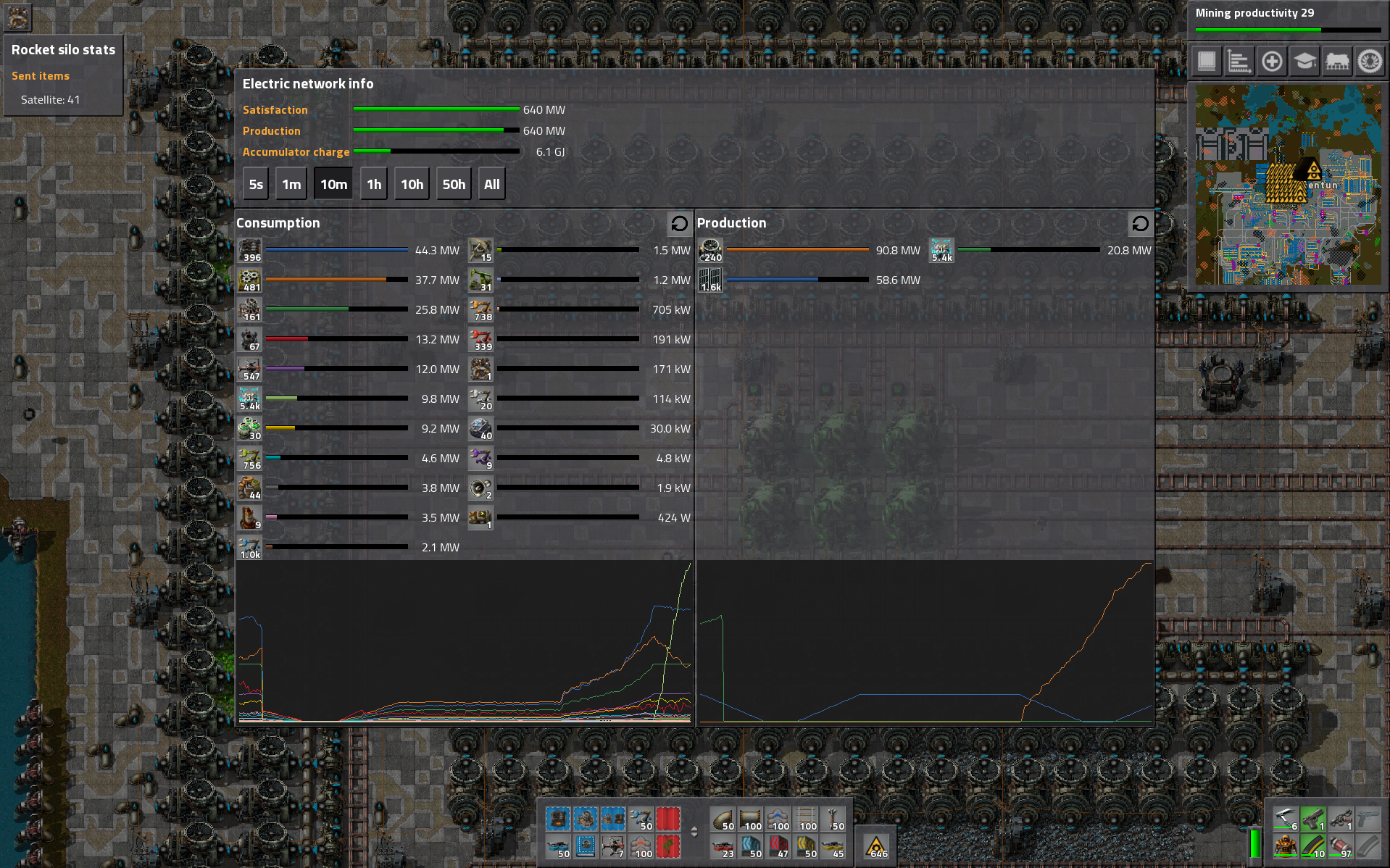This screenshot has height=868, width=1390.
Task: Click the Production line graph area
Action: point(925,642)
